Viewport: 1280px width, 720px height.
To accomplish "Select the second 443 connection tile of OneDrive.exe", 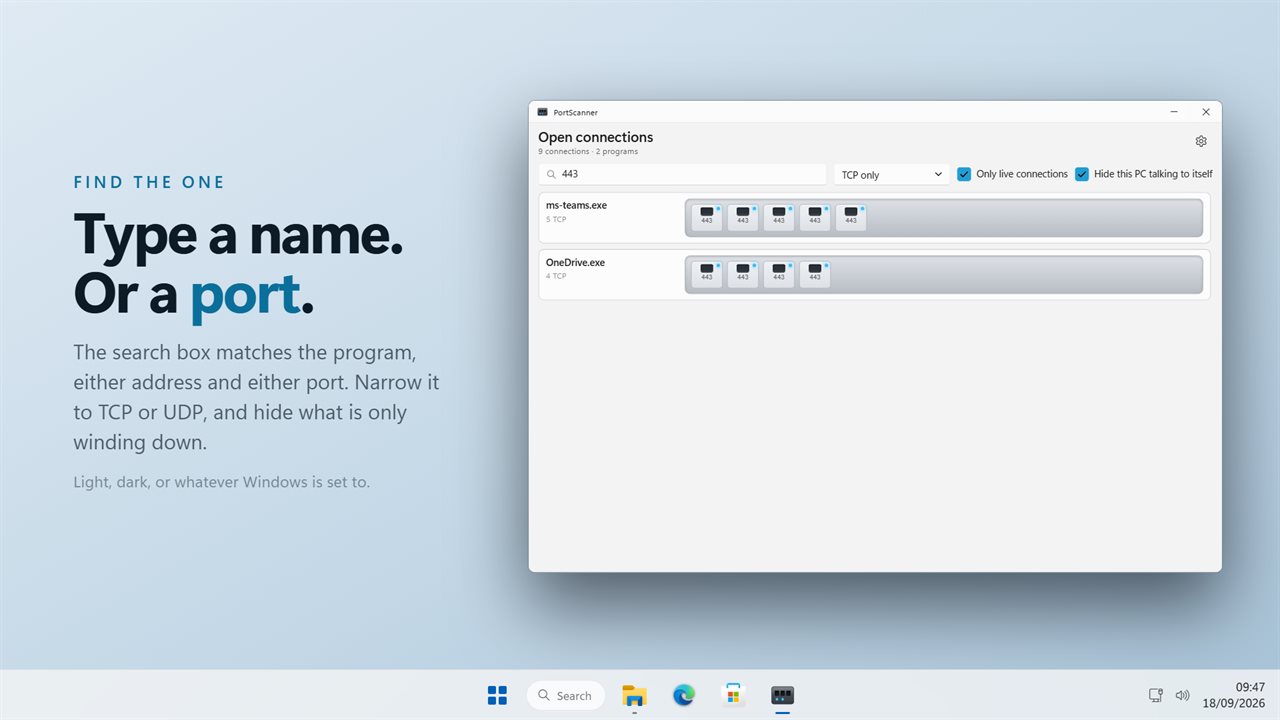I will tap(743, 274).
